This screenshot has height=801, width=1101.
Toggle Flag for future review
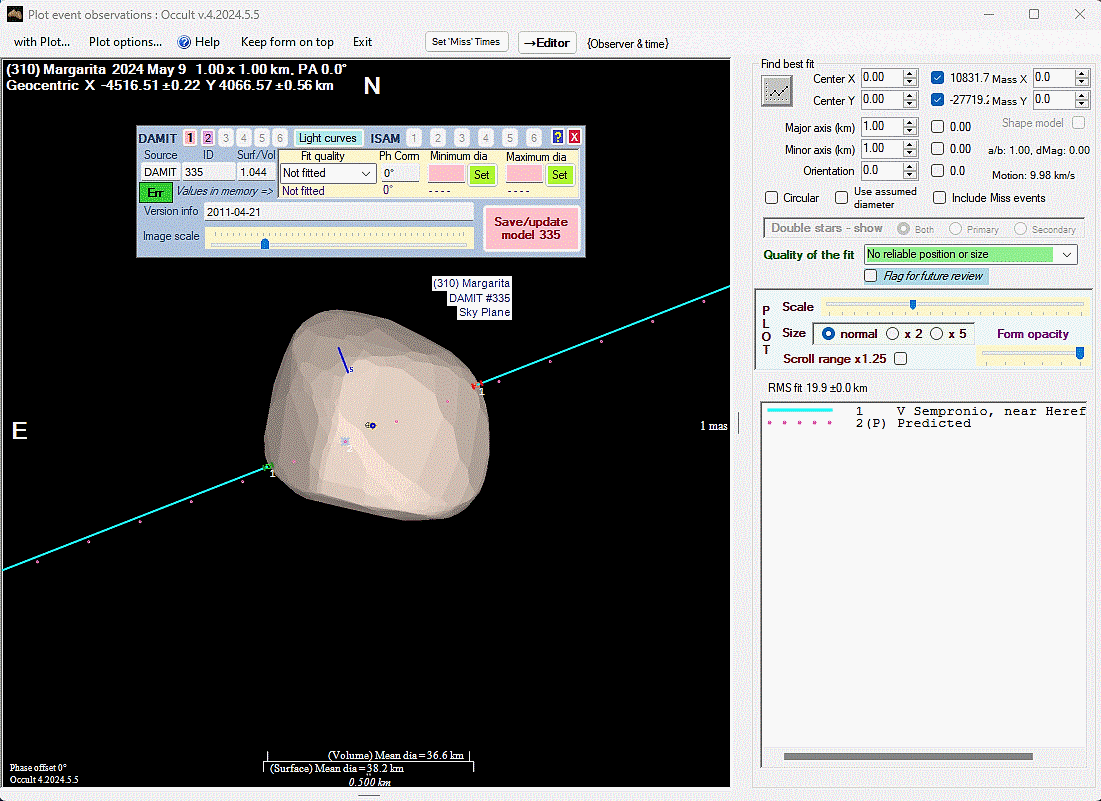872,276
